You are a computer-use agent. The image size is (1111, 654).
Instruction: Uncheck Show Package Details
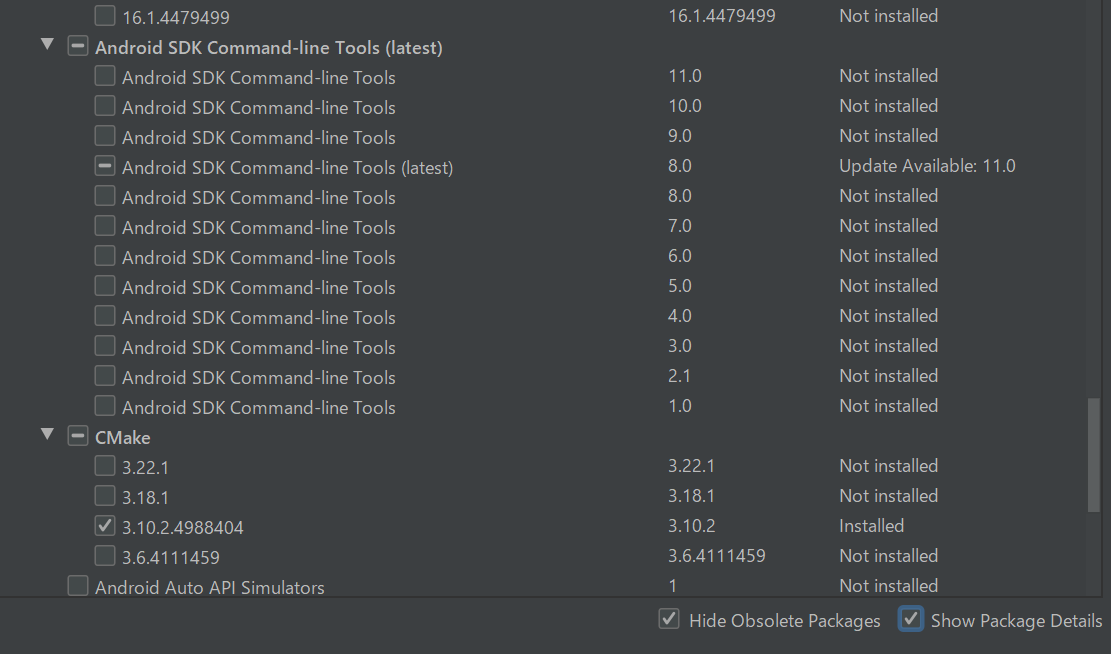(x=910, y=619)
